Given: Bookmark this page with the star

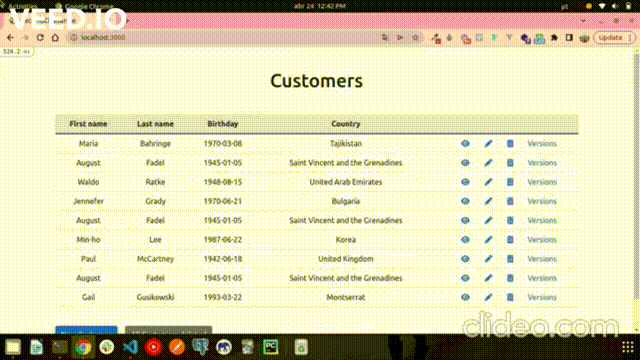Looking at the screenshot, I should (x=416, y=38).
